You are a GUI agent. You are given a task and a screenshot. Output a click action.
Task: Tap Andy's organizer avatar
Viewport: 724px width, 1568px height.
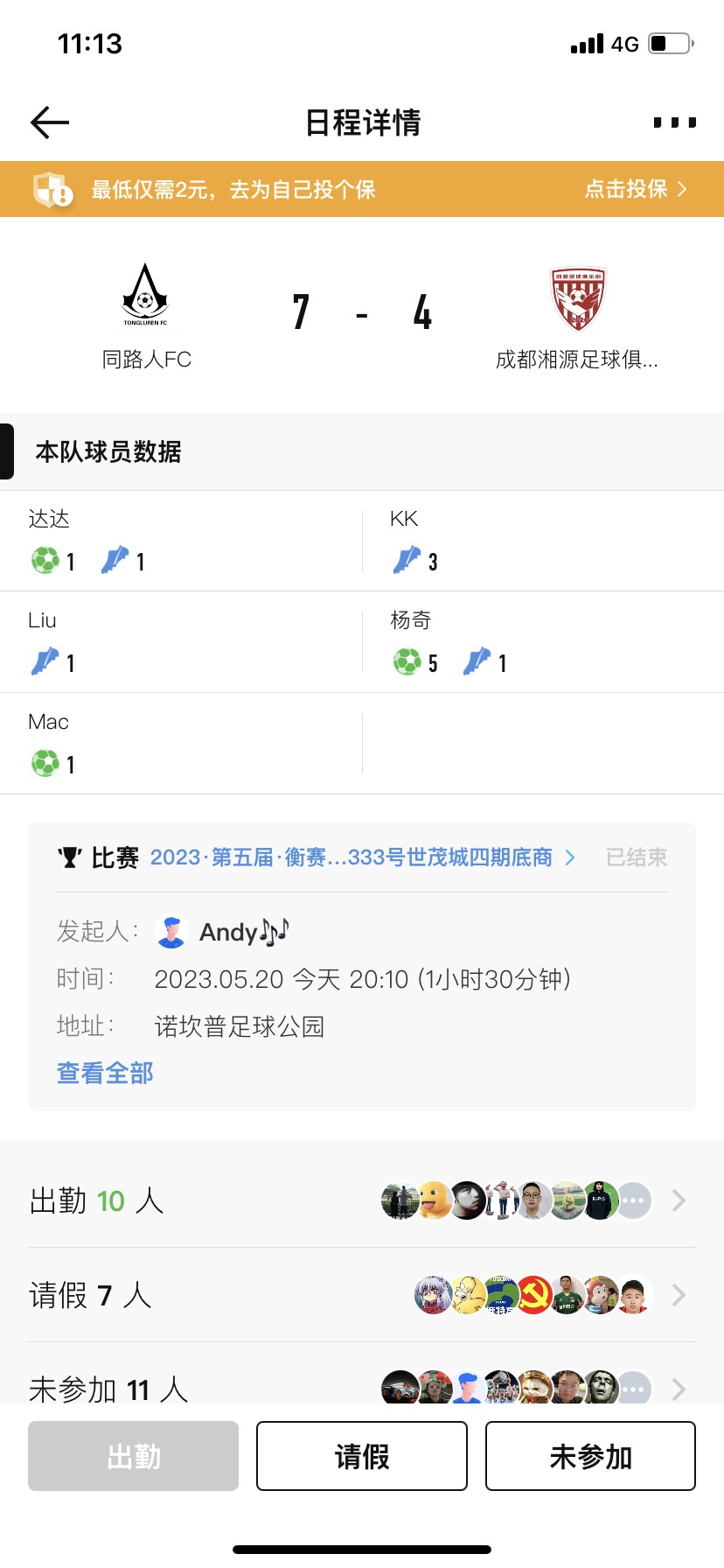171,933
